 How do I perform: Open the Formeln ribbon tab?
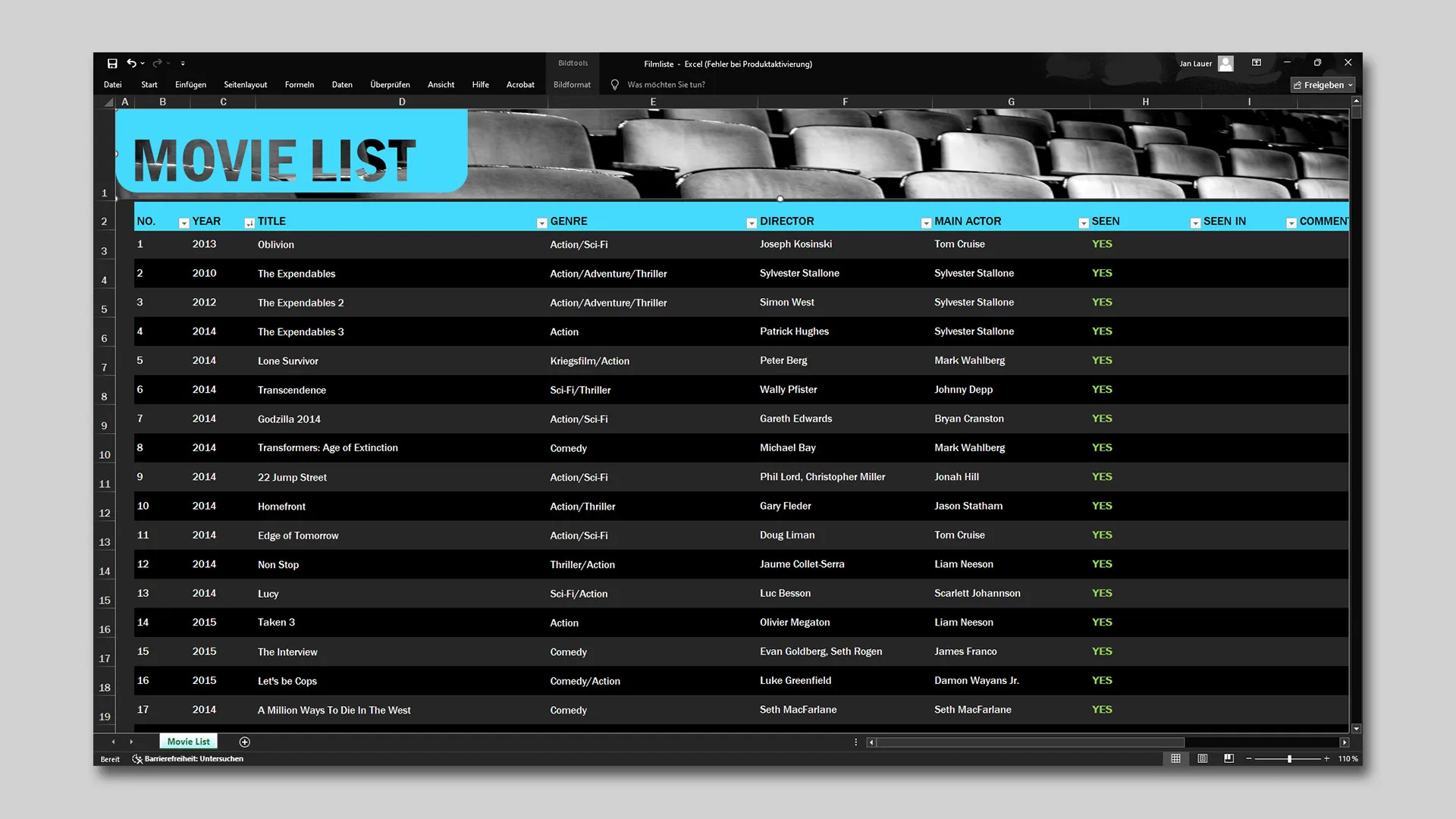click(300, 85)
